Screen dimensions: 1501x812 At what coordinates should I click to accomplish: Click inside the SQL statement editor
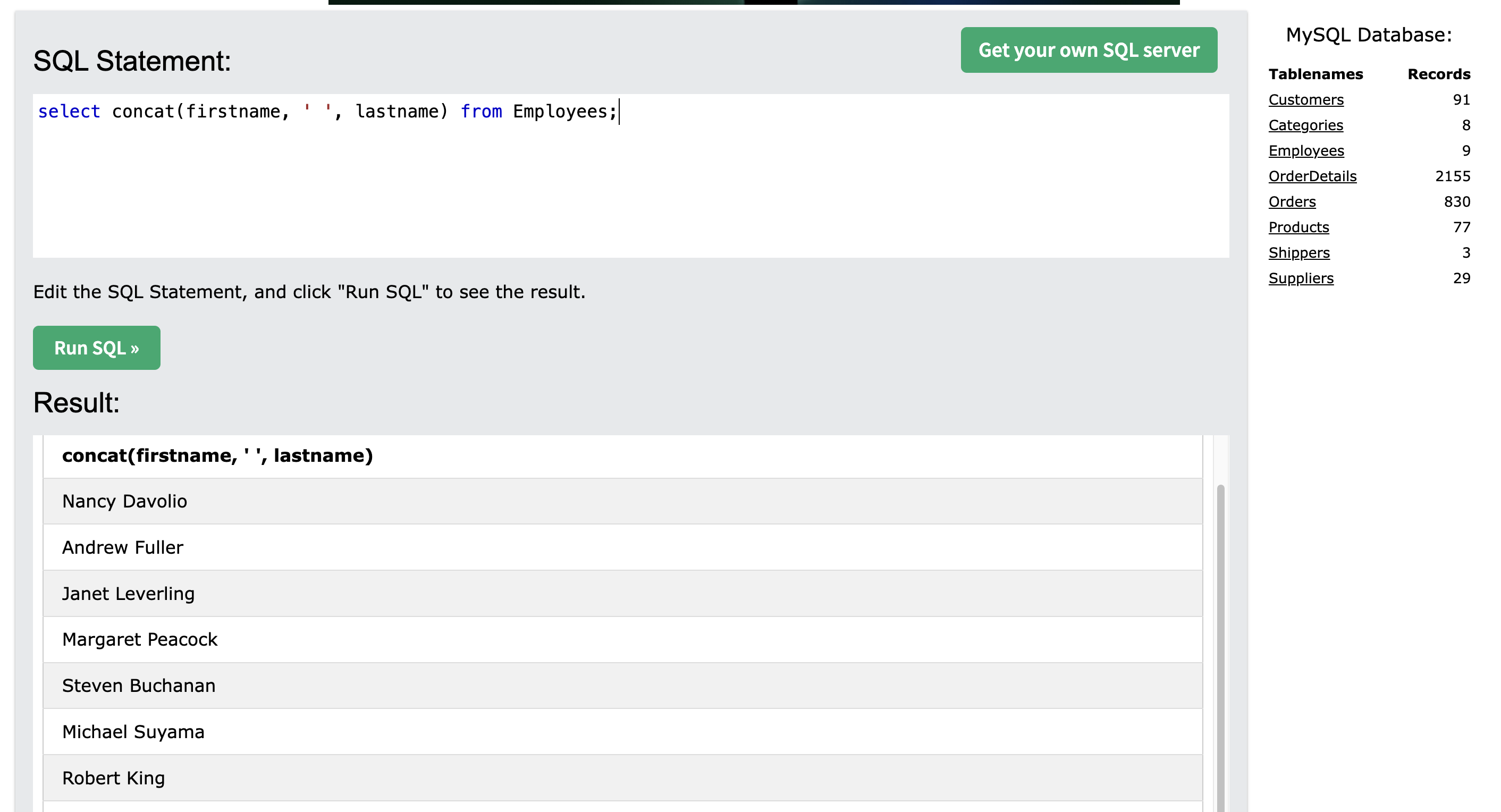(631, 176)
